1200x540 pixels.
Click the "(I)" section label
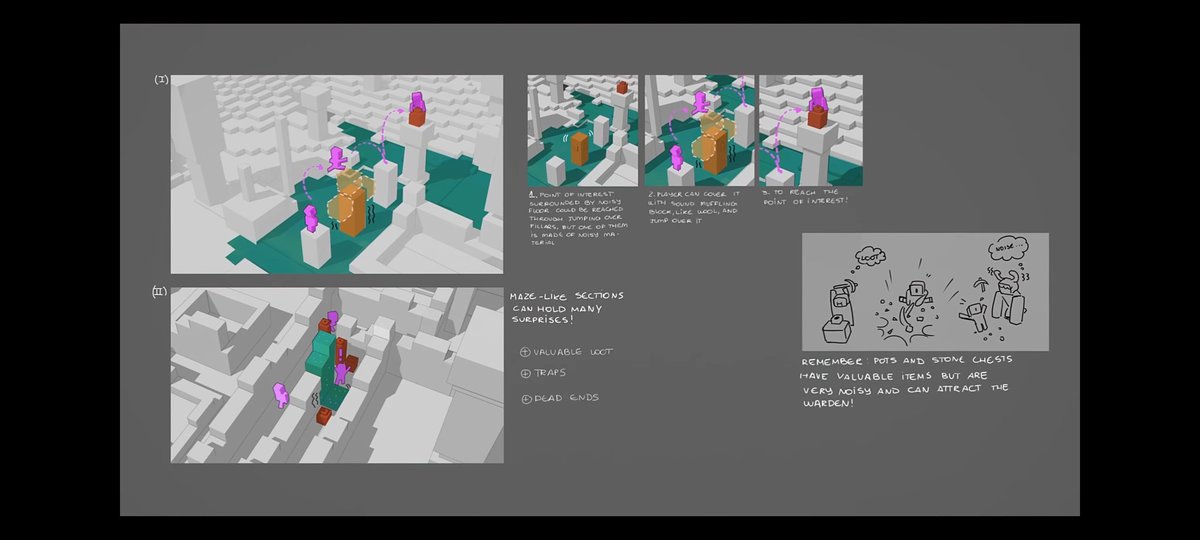point(161,79)
